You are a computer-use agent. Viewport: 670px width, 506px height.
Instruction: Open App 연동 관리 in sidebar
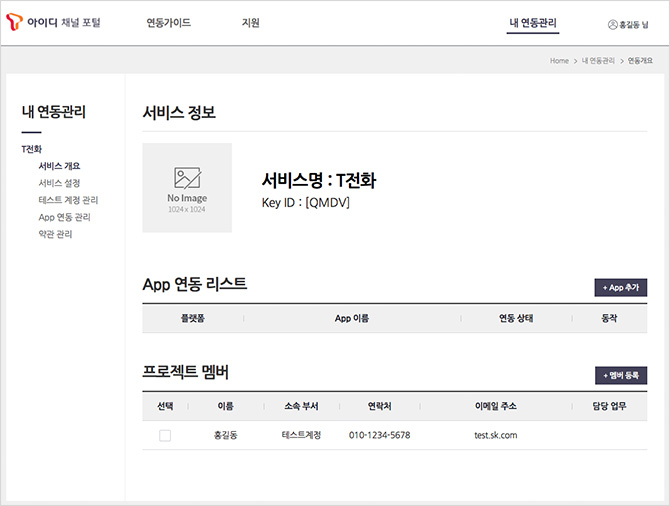[x=64, y=217]
